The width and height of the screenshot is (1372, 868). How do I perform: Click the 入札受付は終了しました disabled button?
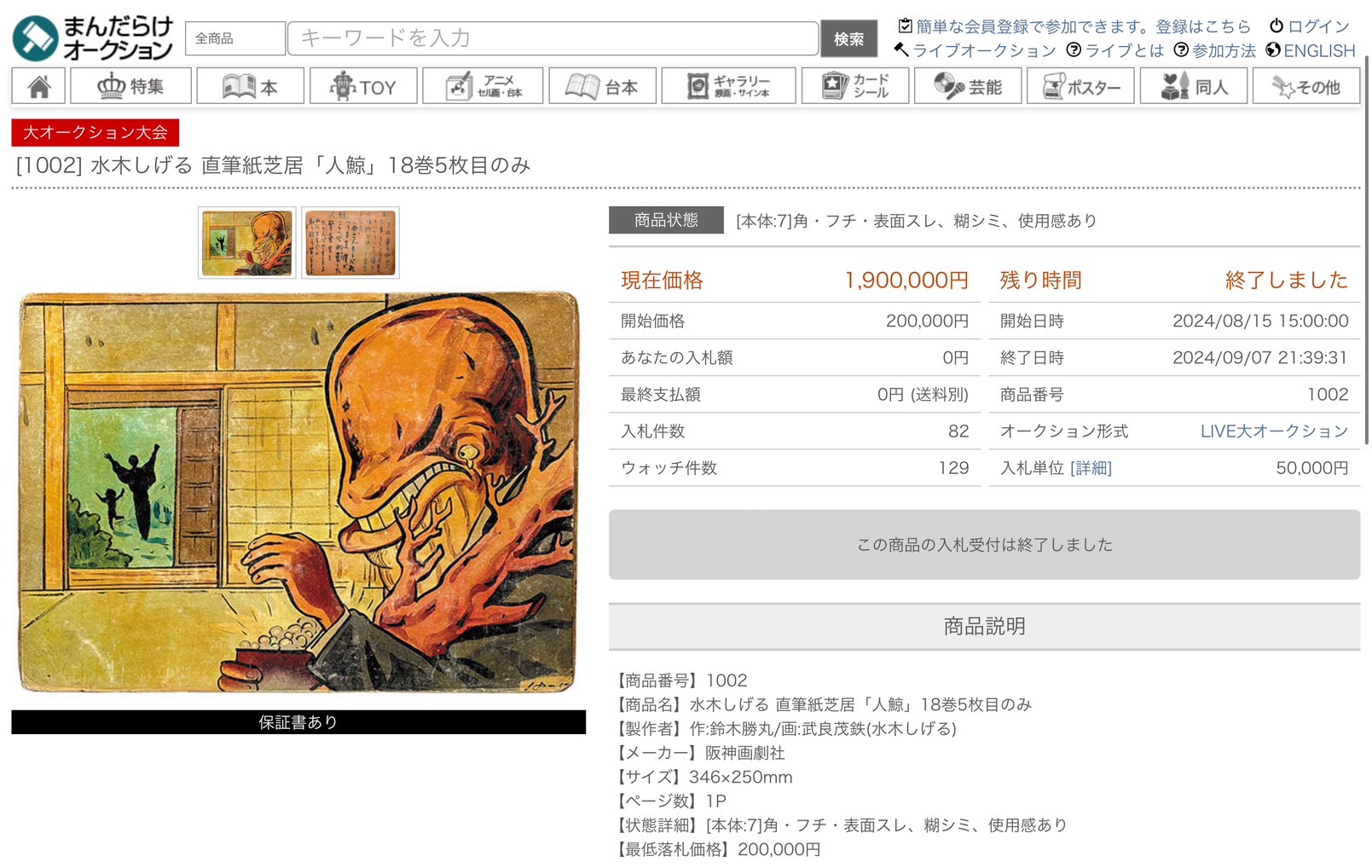coord(984,545)
